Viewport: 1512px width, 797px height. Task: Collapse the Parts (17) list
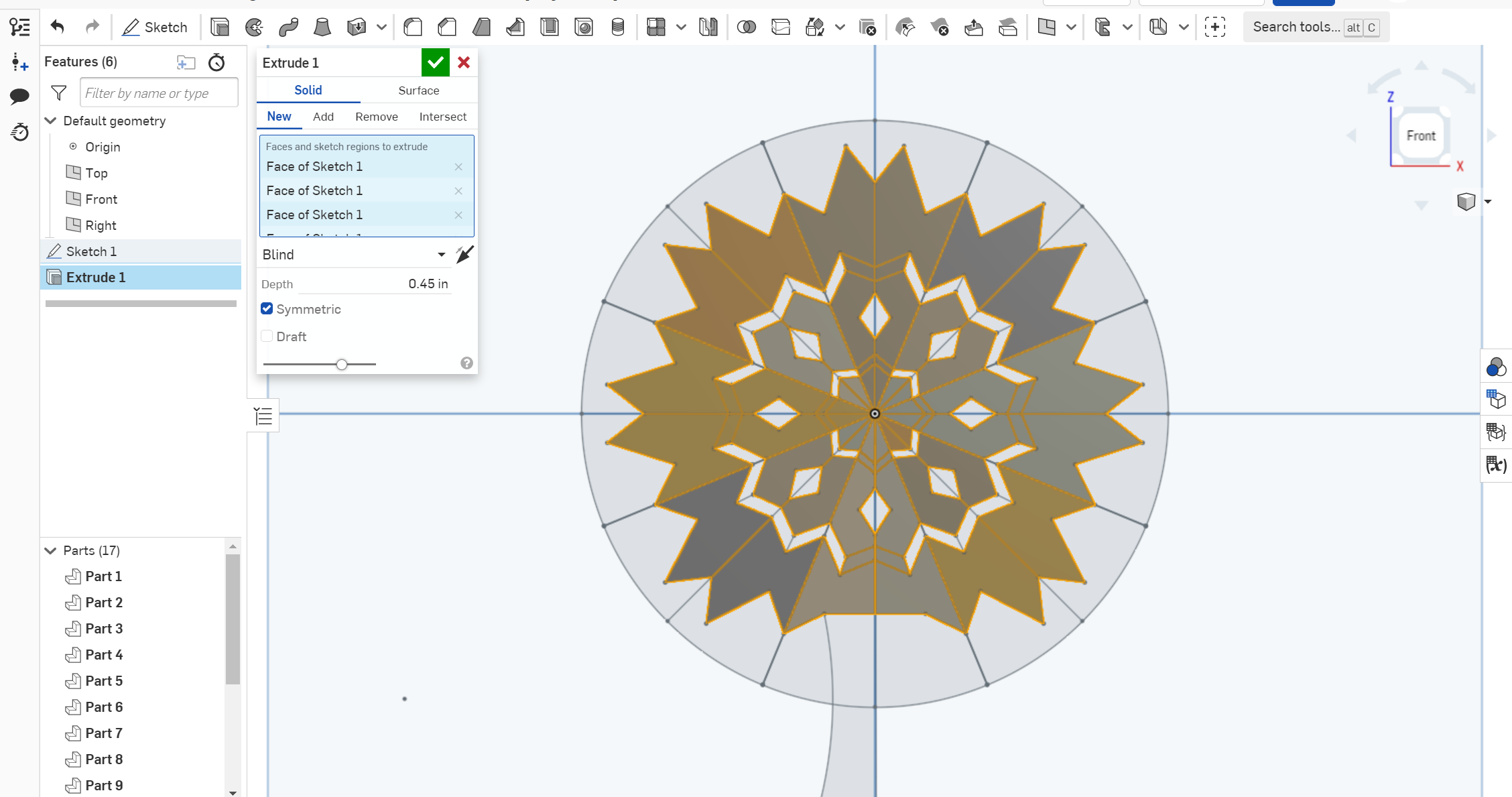pos(51,550)
